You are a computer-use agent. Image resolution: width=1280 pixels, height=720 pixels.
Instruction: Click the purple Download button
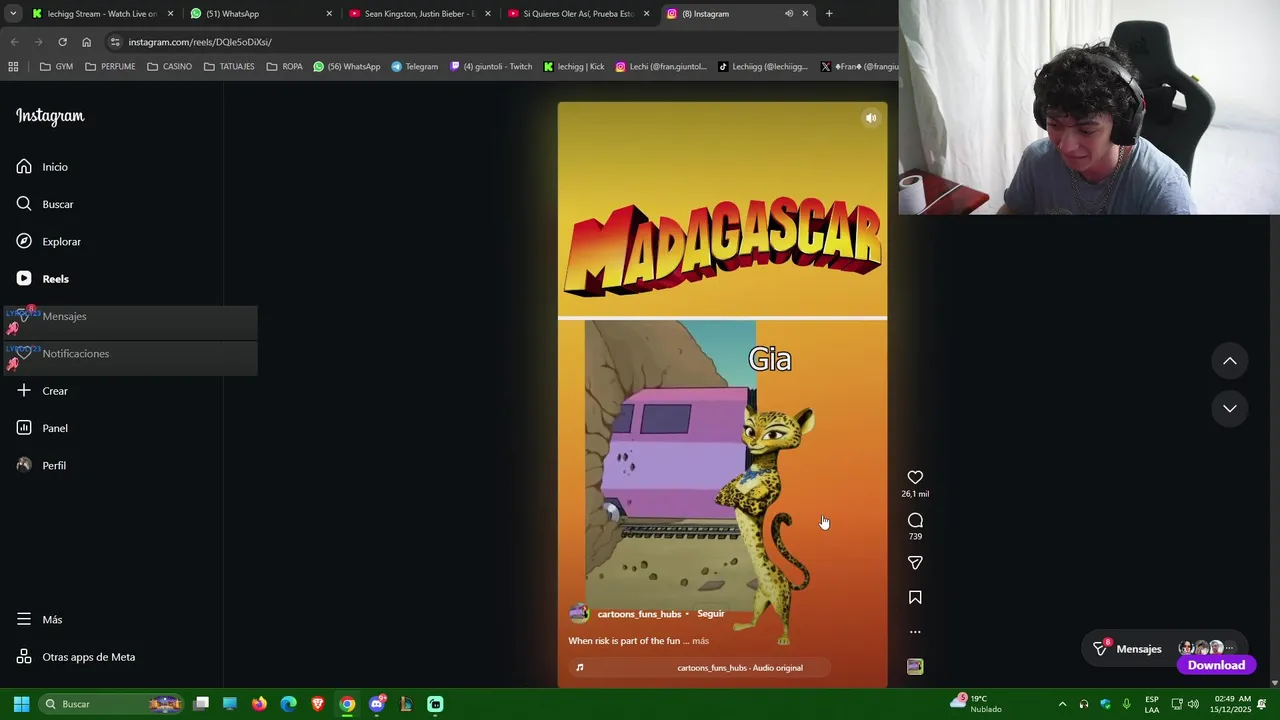pos(1216,665)
